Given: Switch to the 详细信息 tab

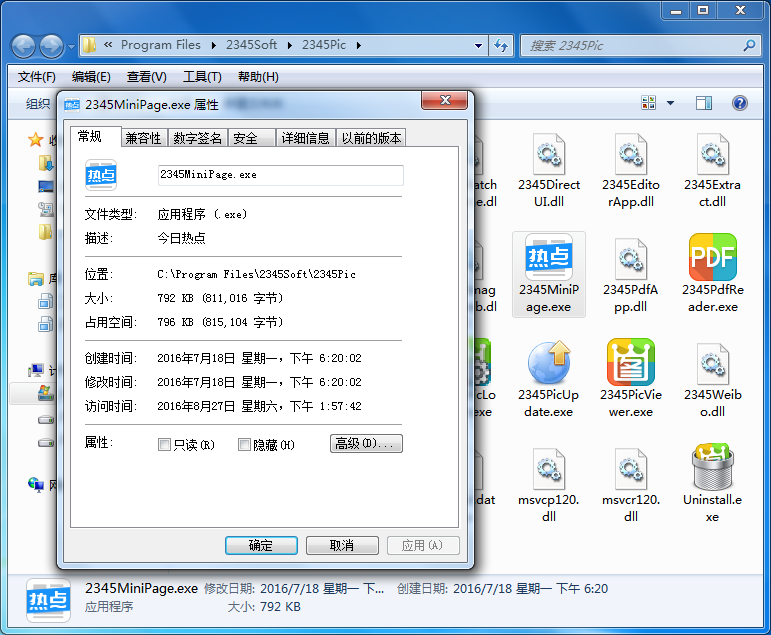Looking at the screenshot, I should pyautogui.click(x=306, y=138).
